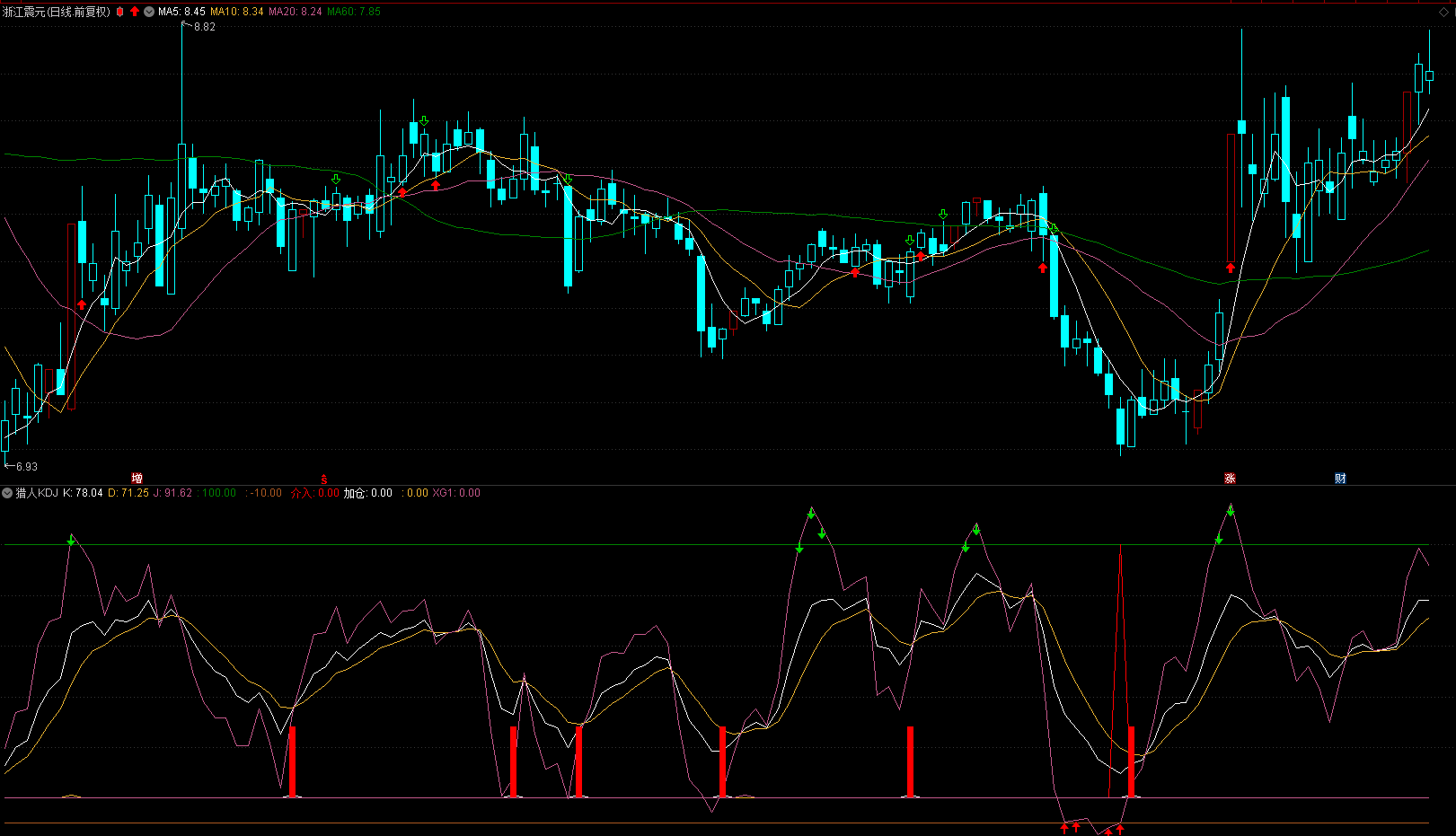1456x836 pixels.
Task: Click the XG1: 0.00 indicator label
Action: [456, 493]
